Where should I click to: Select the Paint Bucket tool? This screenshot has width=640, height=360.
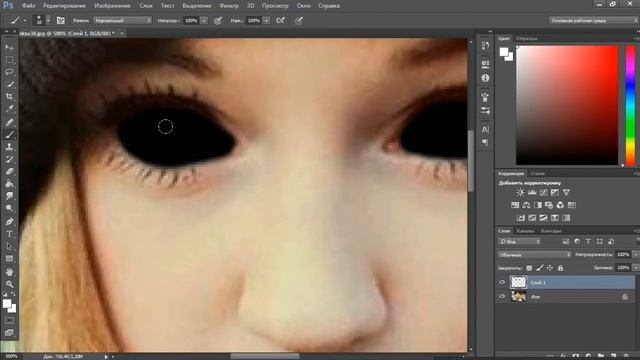[x=9, y=184]
